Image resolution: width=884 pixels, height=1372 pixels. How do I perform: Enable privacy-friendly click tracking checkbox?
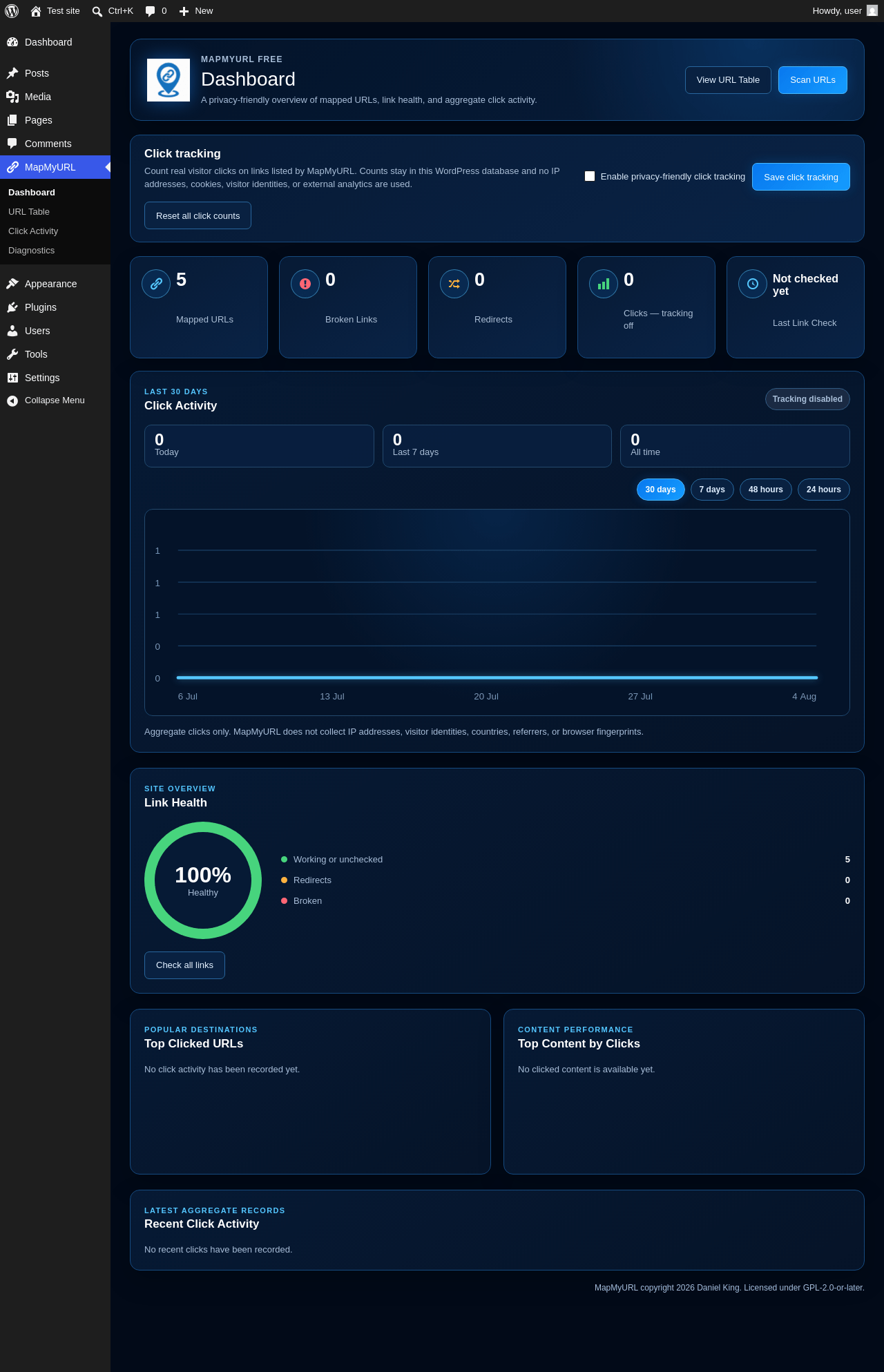tap(590, 176)
